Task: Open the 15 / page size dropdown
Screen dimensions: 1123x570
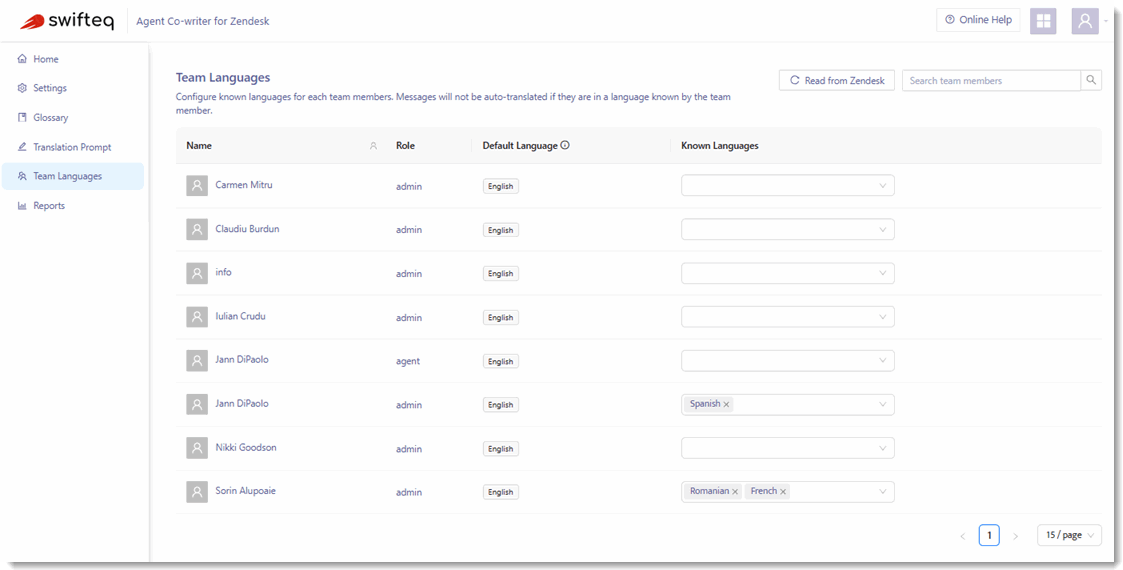Action: [x=1069, y=535]
